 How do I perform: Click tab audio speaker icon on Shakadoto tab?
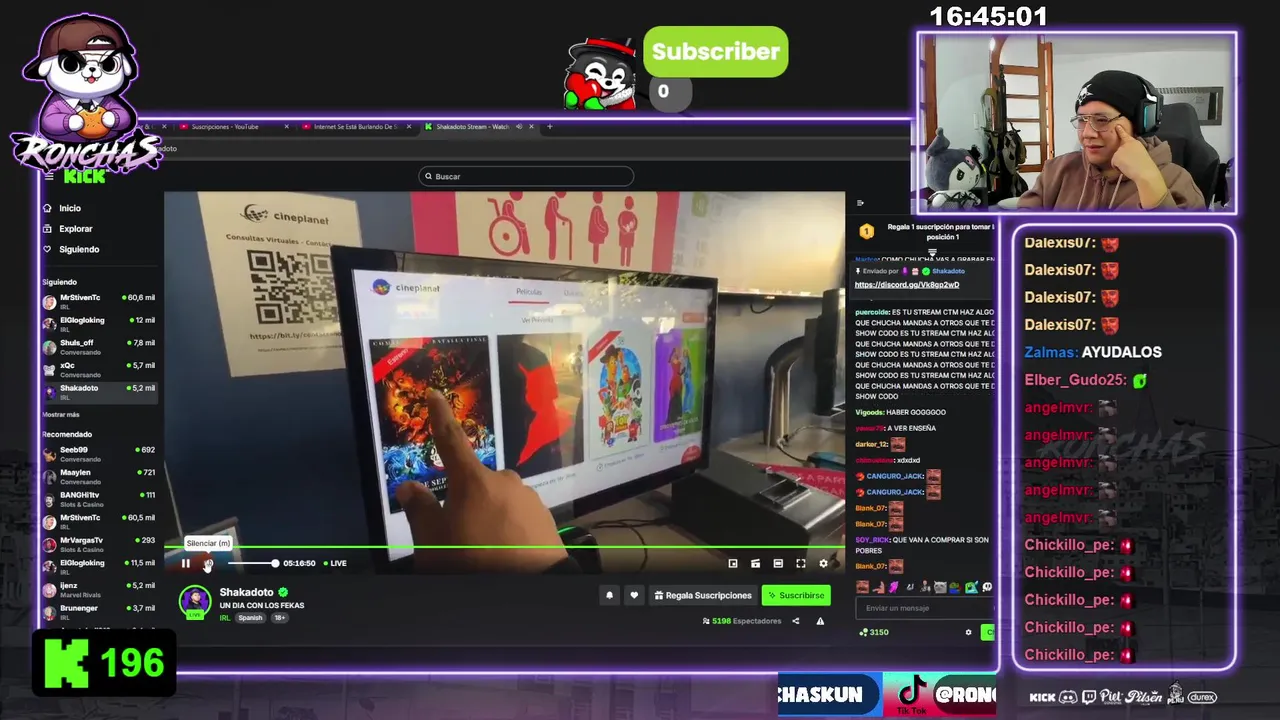(x=519, y=127)
